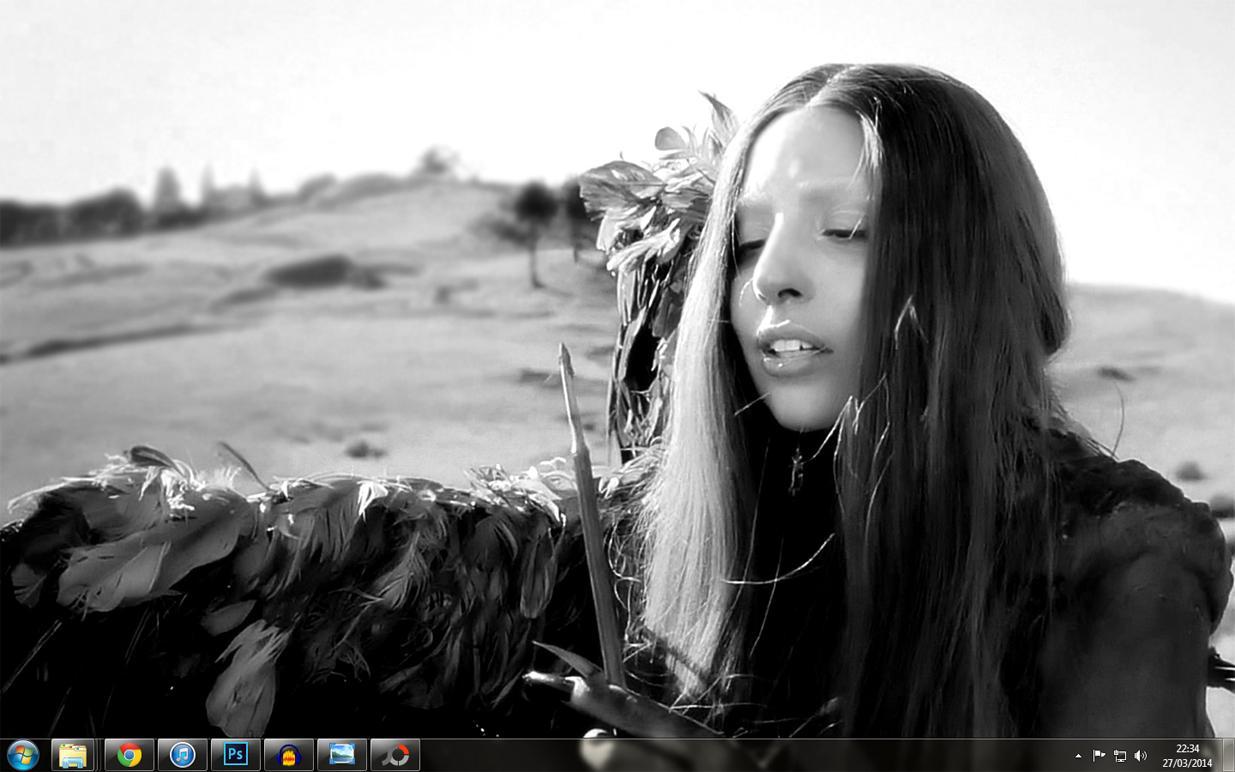This screenshot has width=1235, height=772.
Task: Open iTunes from the taskbar
Action: [182, 755]
